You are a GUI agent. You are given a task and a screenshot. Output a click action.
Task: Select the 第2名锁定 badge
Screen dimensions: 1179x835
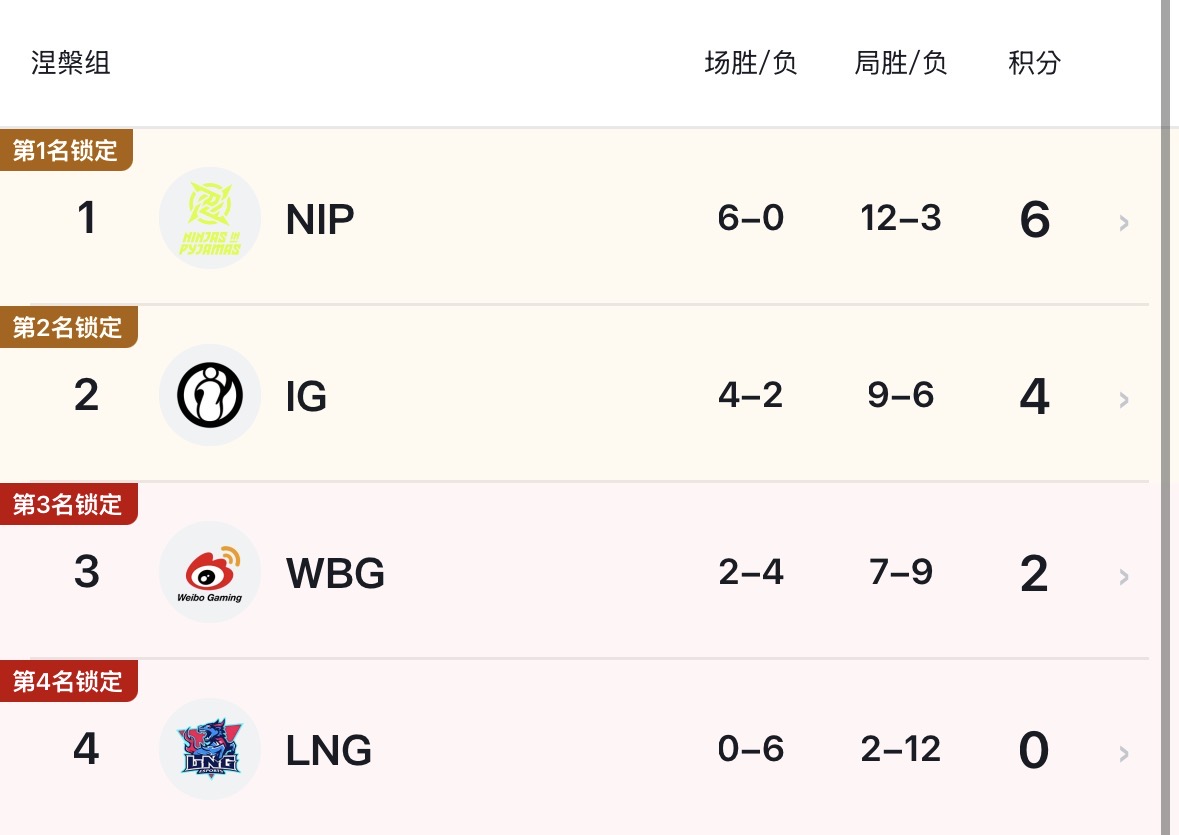point(68,327)
